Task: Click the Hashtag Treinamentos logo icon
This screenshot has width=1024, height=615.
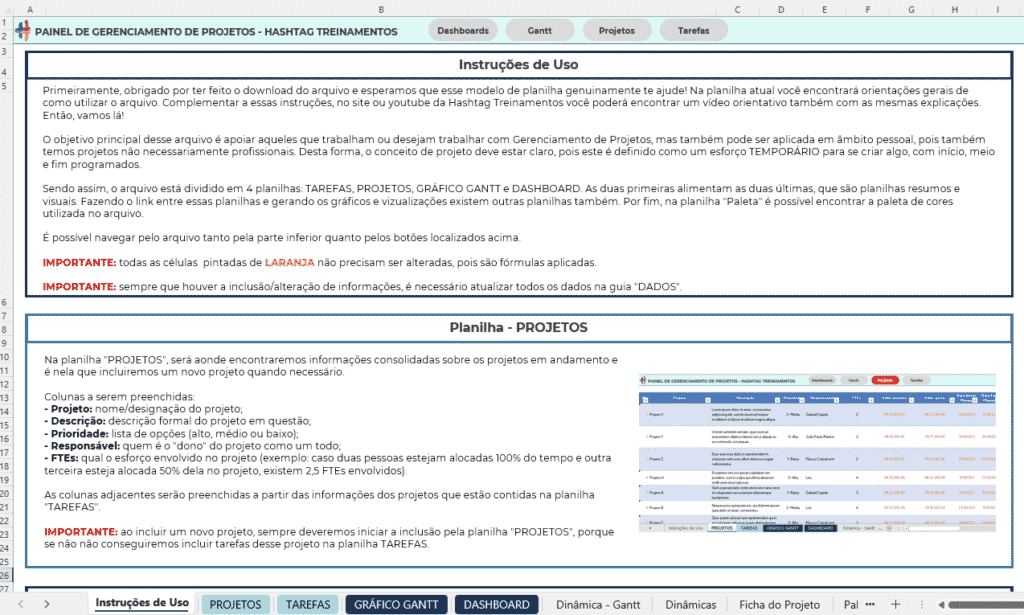Action: (x=23, y=30)
